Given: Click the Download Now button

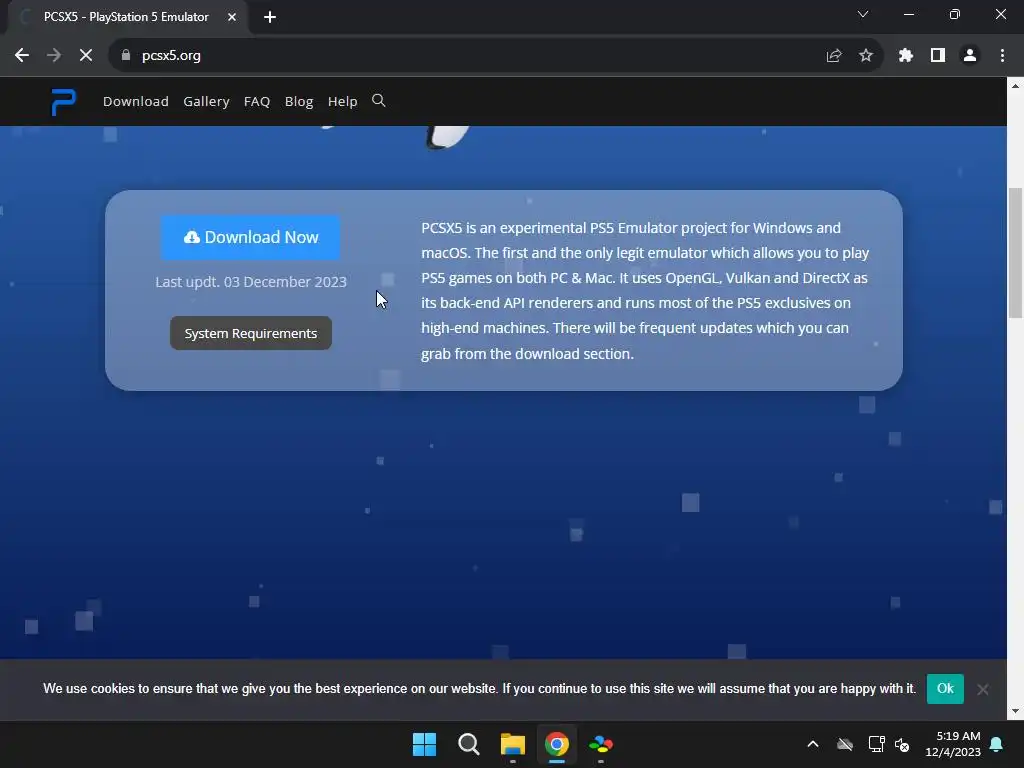Looking at the screenshot, I should pyautogui.click(x=251, y=237).
